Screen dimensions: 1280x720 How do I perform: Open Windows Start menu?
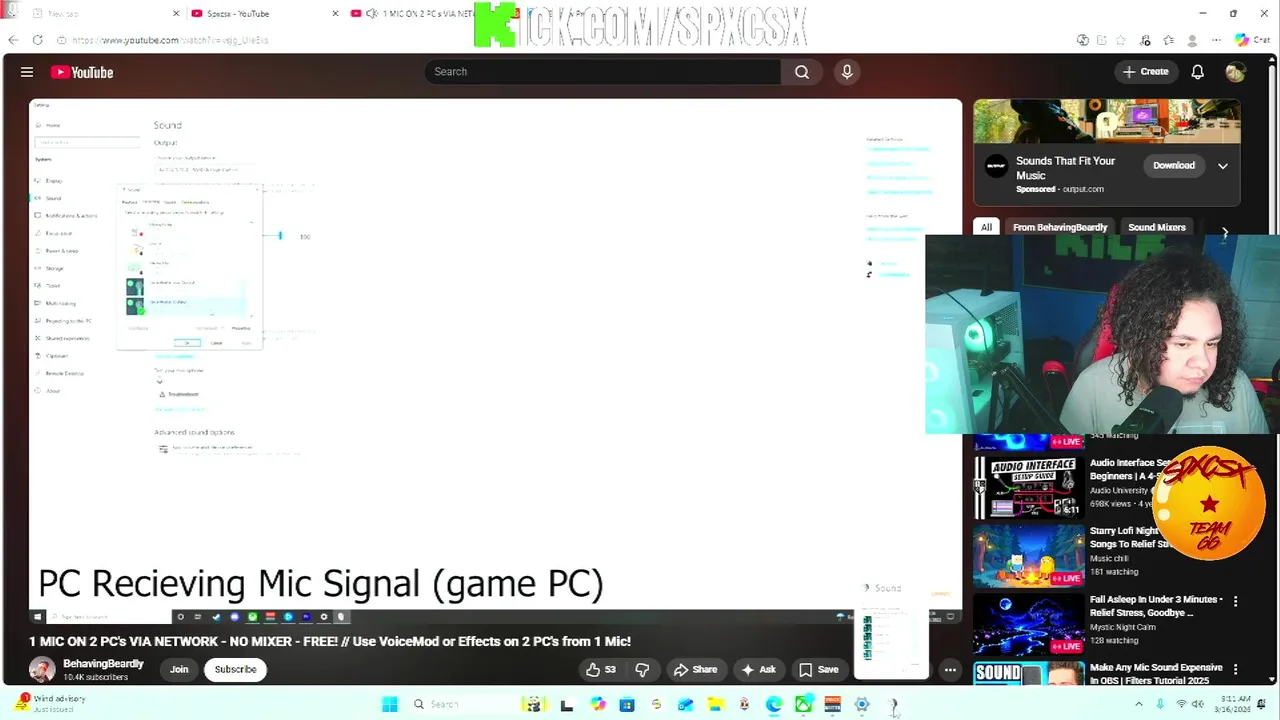coord(389,705)
